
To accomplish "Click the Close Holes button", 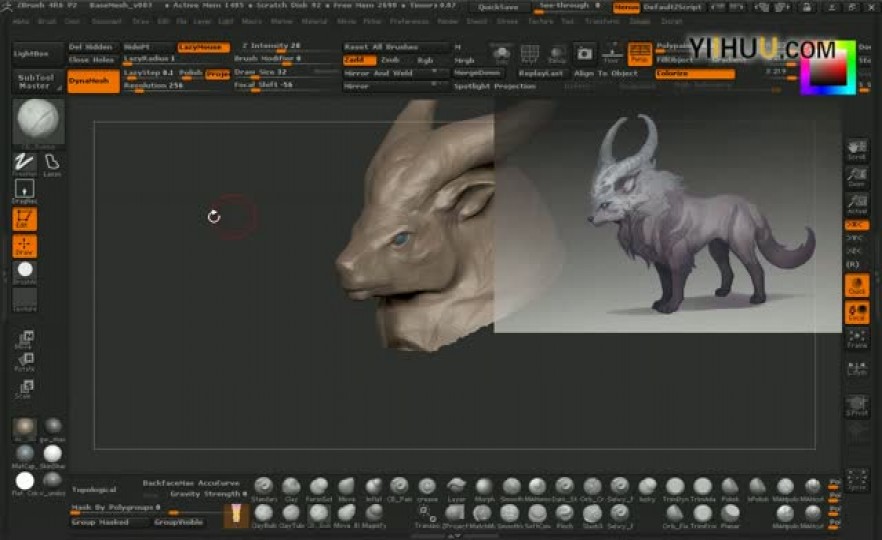I will [x=91, y=60].
